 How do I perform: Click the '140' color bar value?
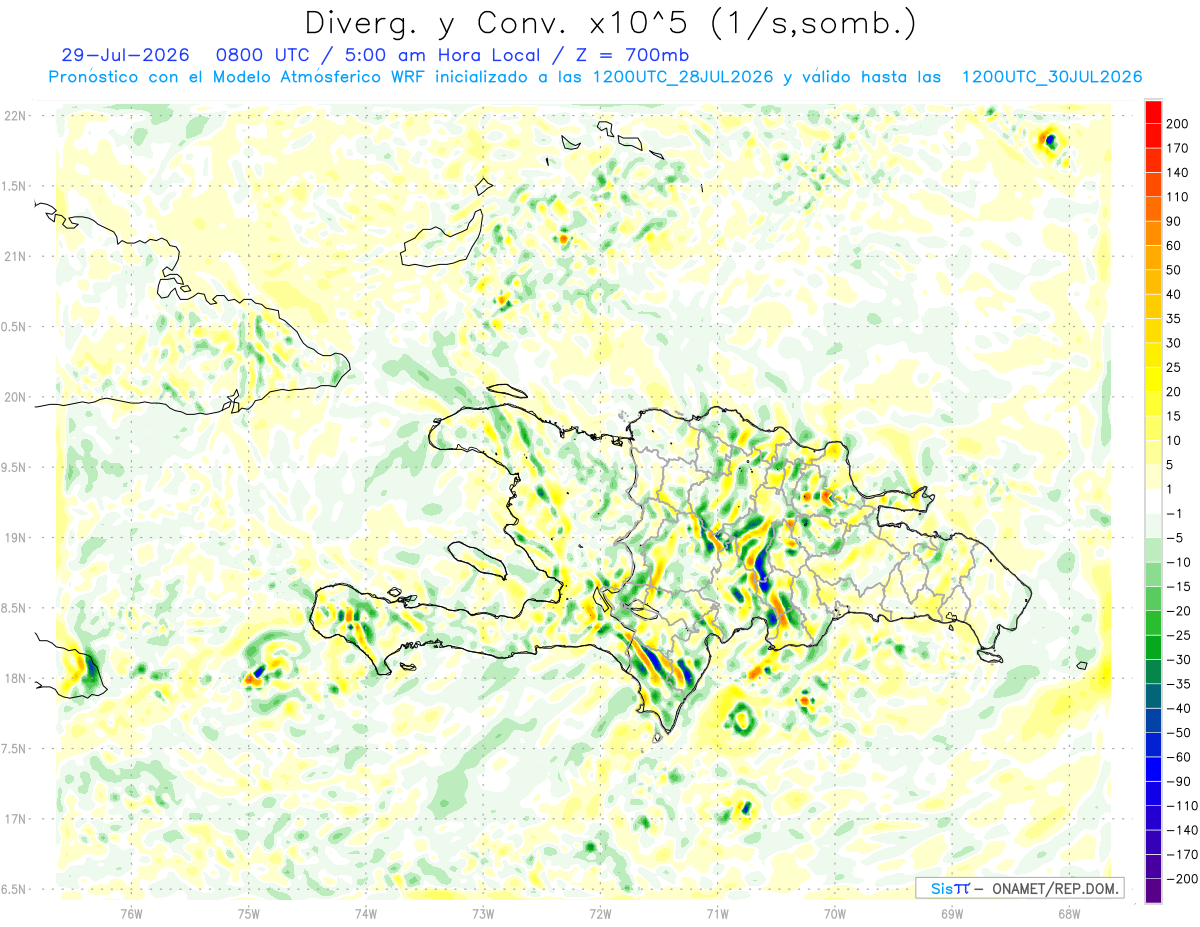1177,172
